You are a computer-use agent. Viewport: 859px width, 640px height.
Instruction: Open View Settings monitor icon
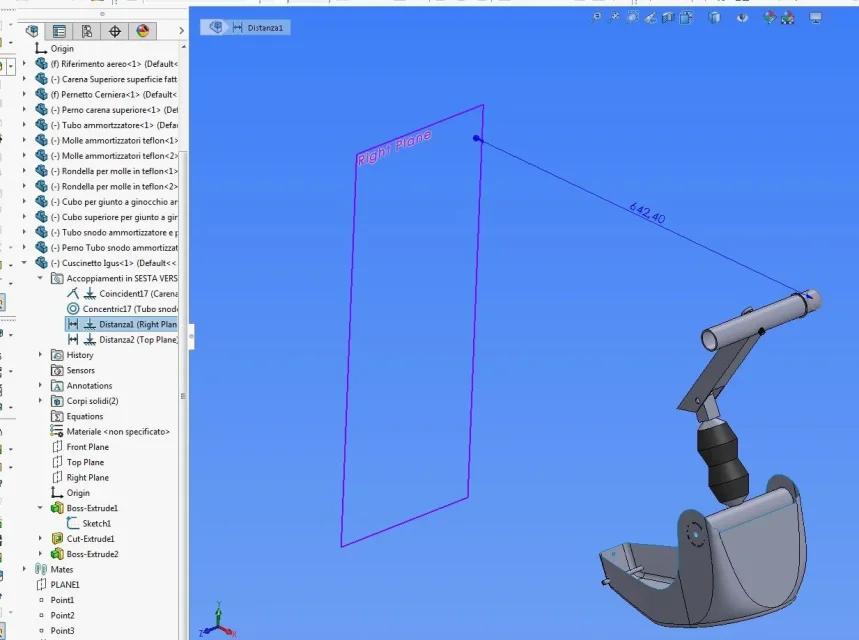[x=816, y=17]
